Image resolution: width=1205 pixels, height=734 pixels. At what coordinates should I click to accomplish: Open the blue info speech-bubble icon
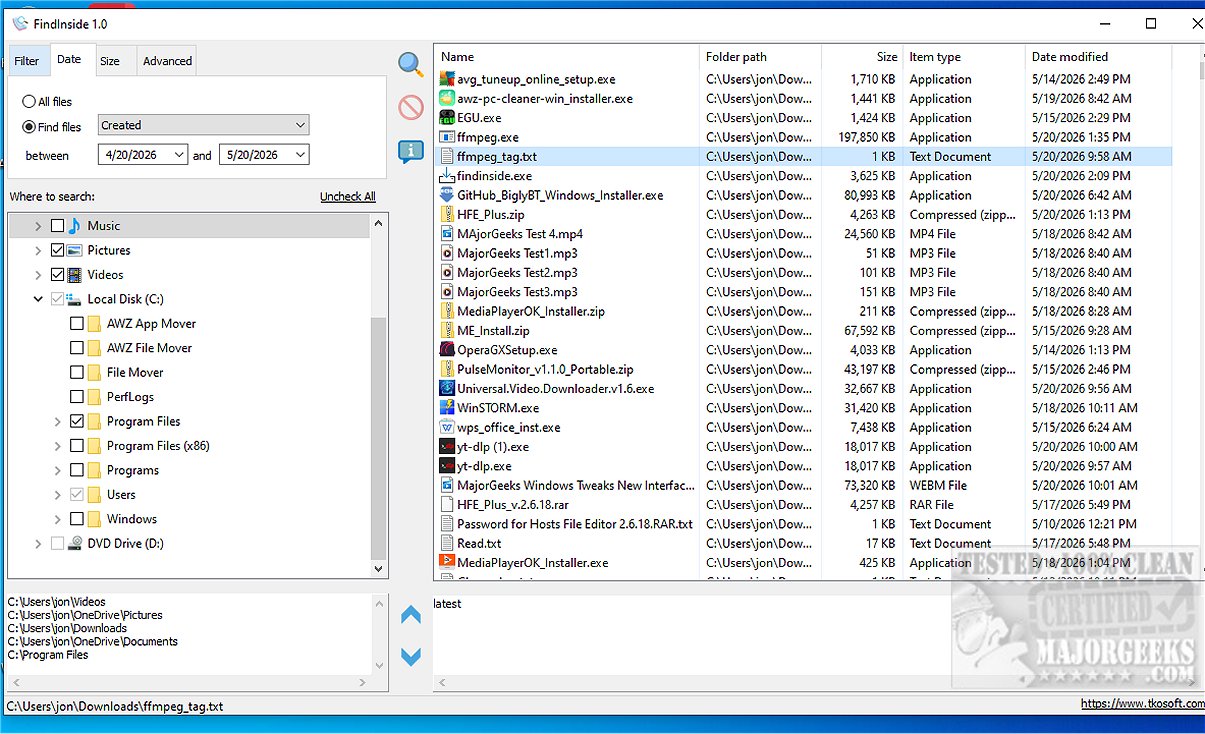[410, 151]
